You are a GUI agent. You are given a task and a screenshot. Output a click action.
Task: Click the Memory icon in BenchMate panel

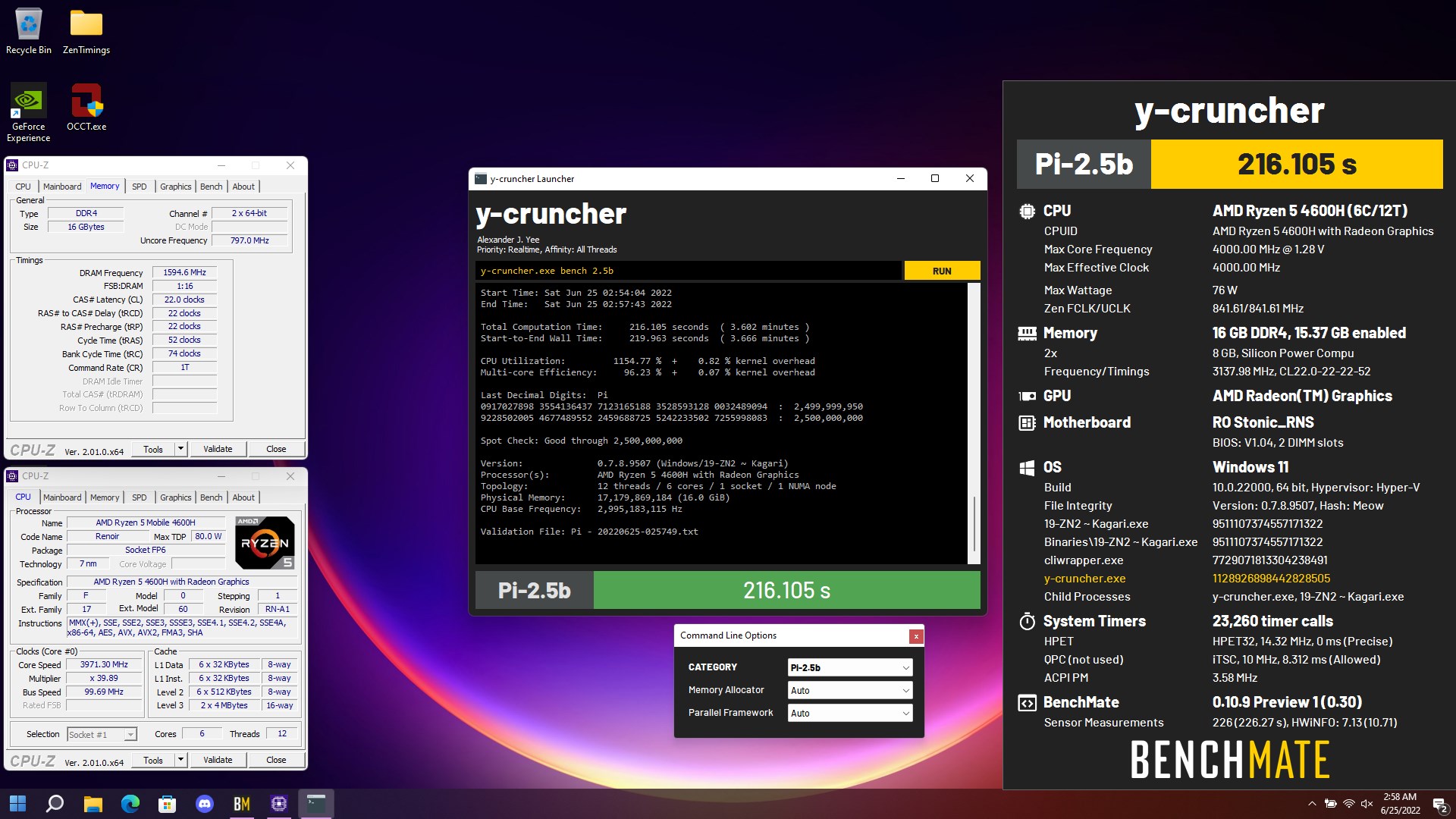[1027, 333]
